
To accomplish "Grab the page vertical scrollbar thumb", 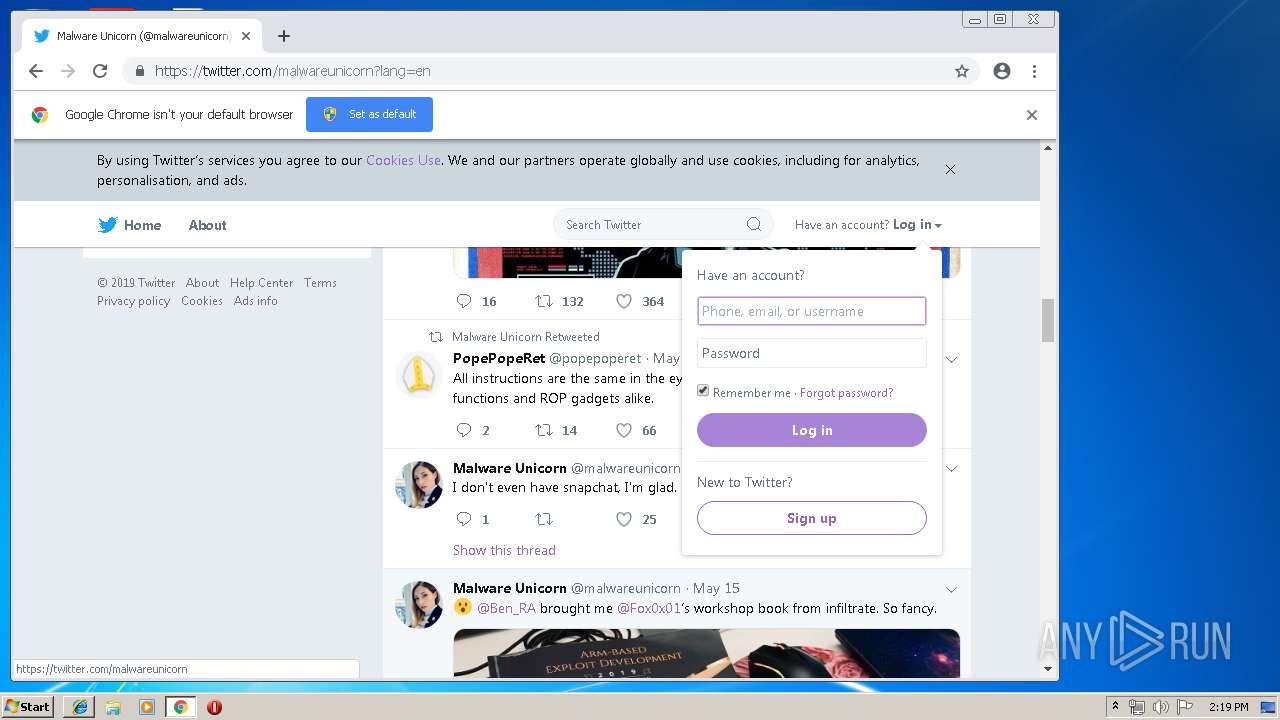I will tap(1048, 320).
